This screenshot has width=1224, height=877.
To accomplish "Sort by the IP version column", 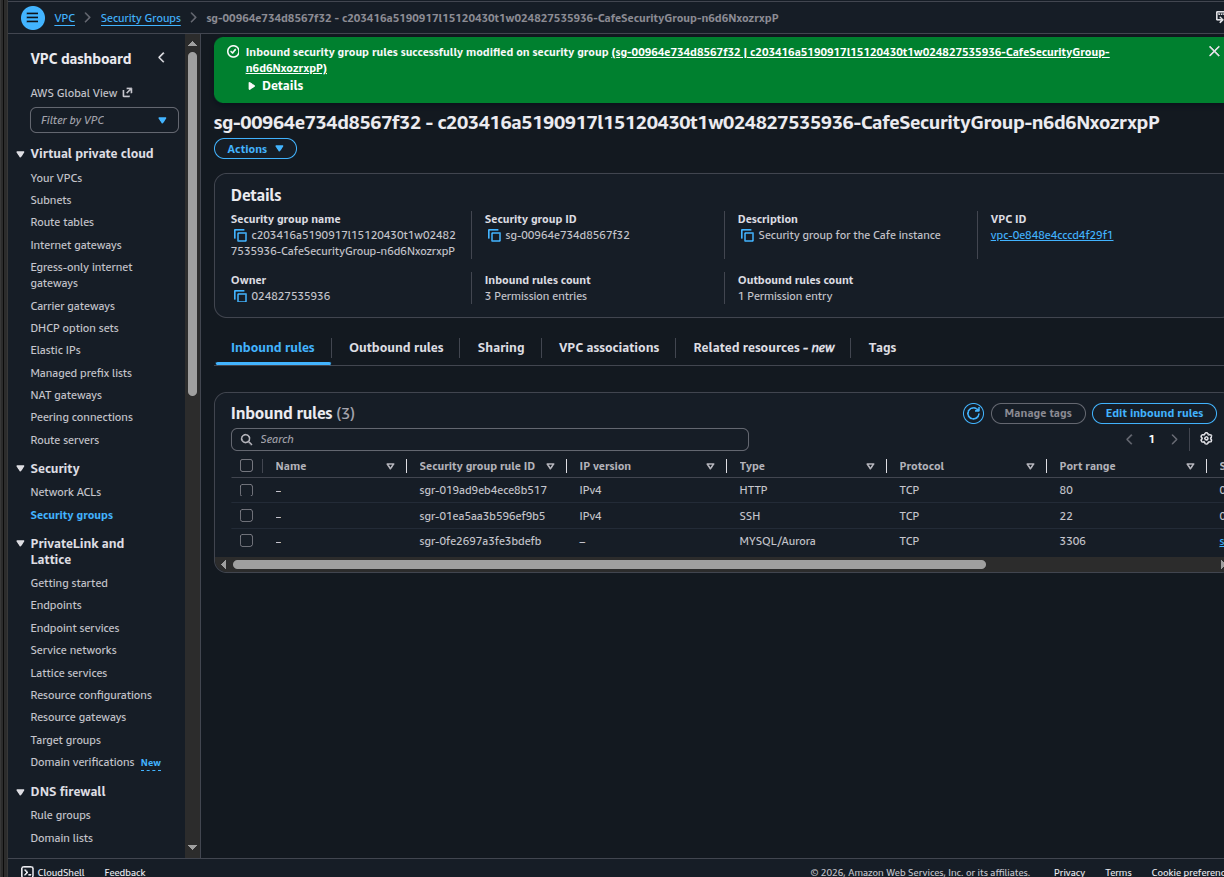I will [710, 467].
